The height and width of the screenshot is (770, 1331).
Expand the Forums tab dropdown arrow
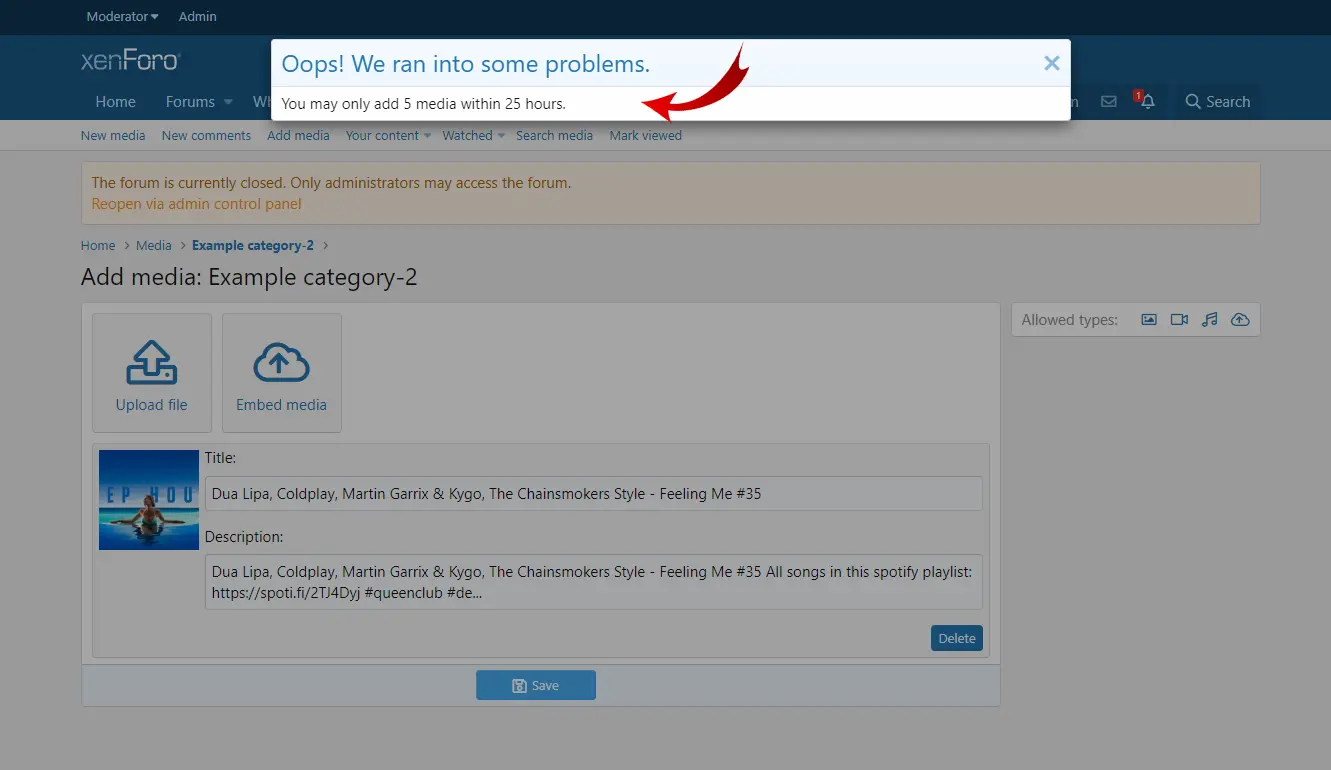pos(228,102)
